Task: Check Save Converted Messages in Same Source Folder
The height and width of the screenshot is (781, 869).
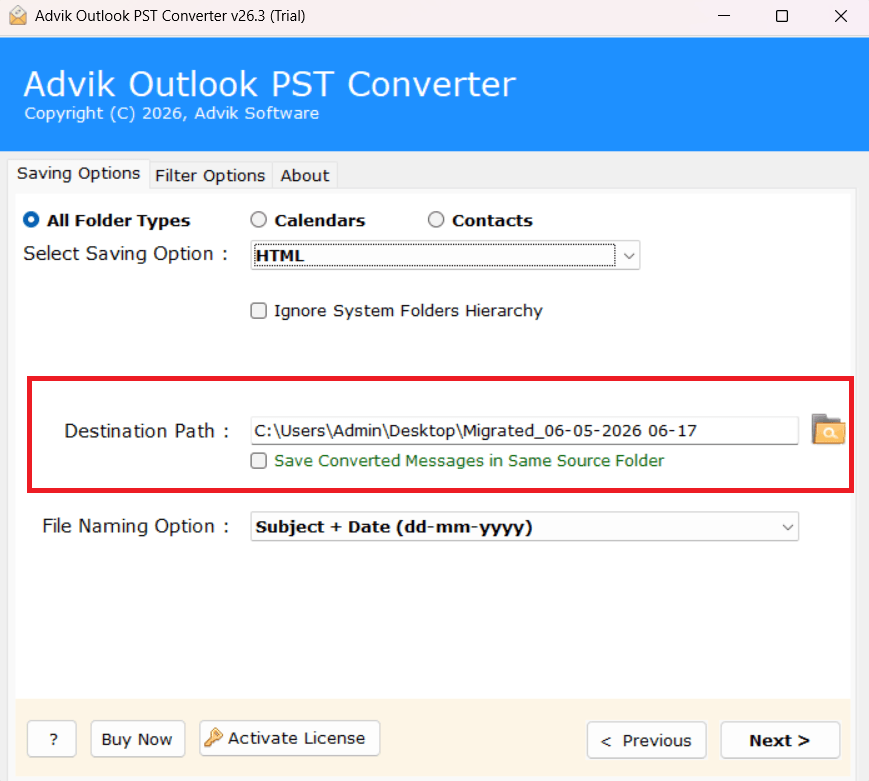Action: pyautogui.click(x=258, y=461)
